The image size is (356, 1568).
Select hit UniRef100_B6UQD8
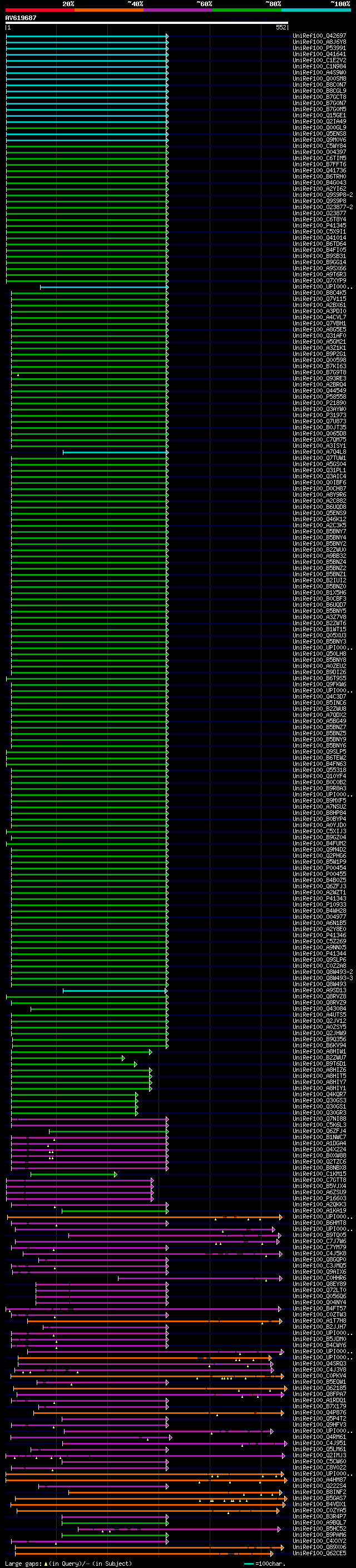(319, 506)
